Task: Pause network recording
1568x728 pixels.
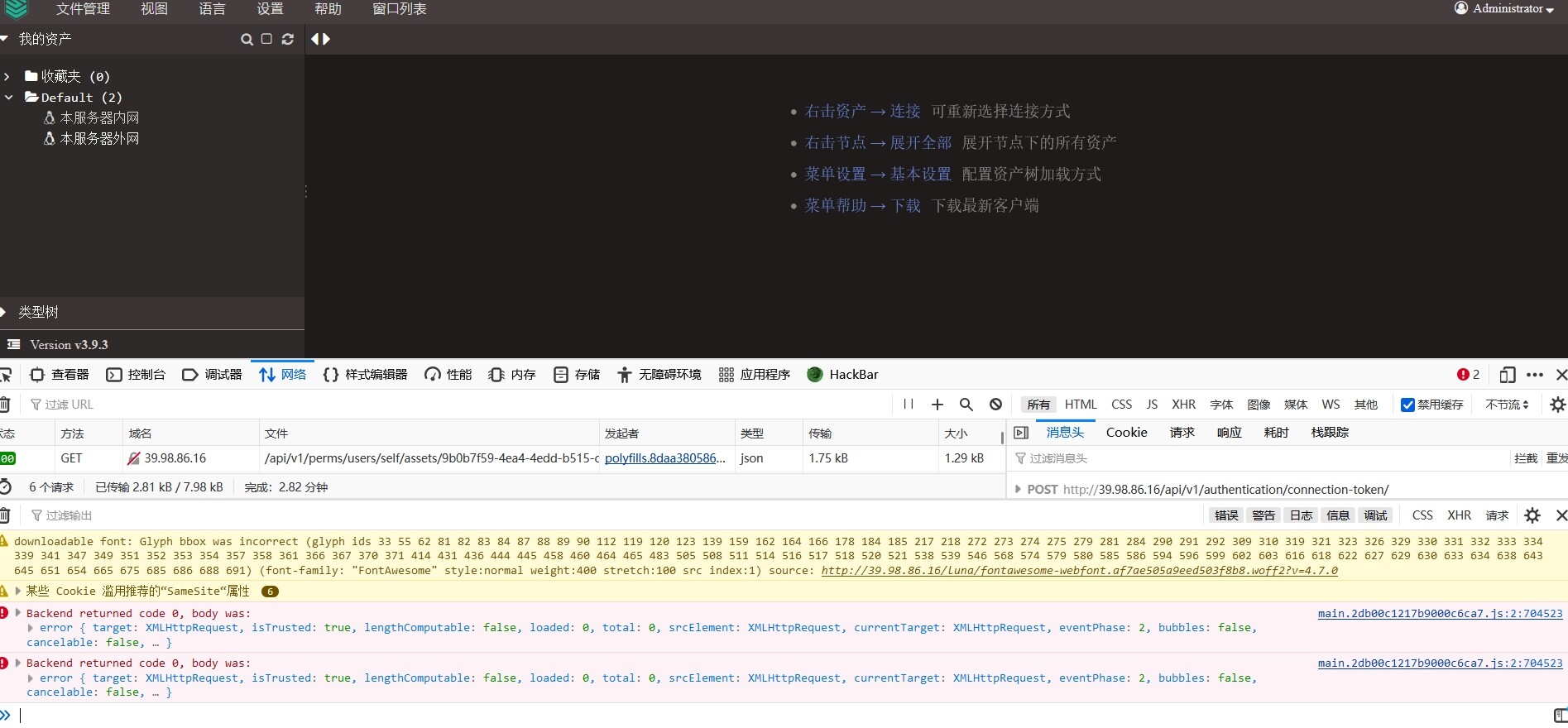Action: [x=909, y=405]
